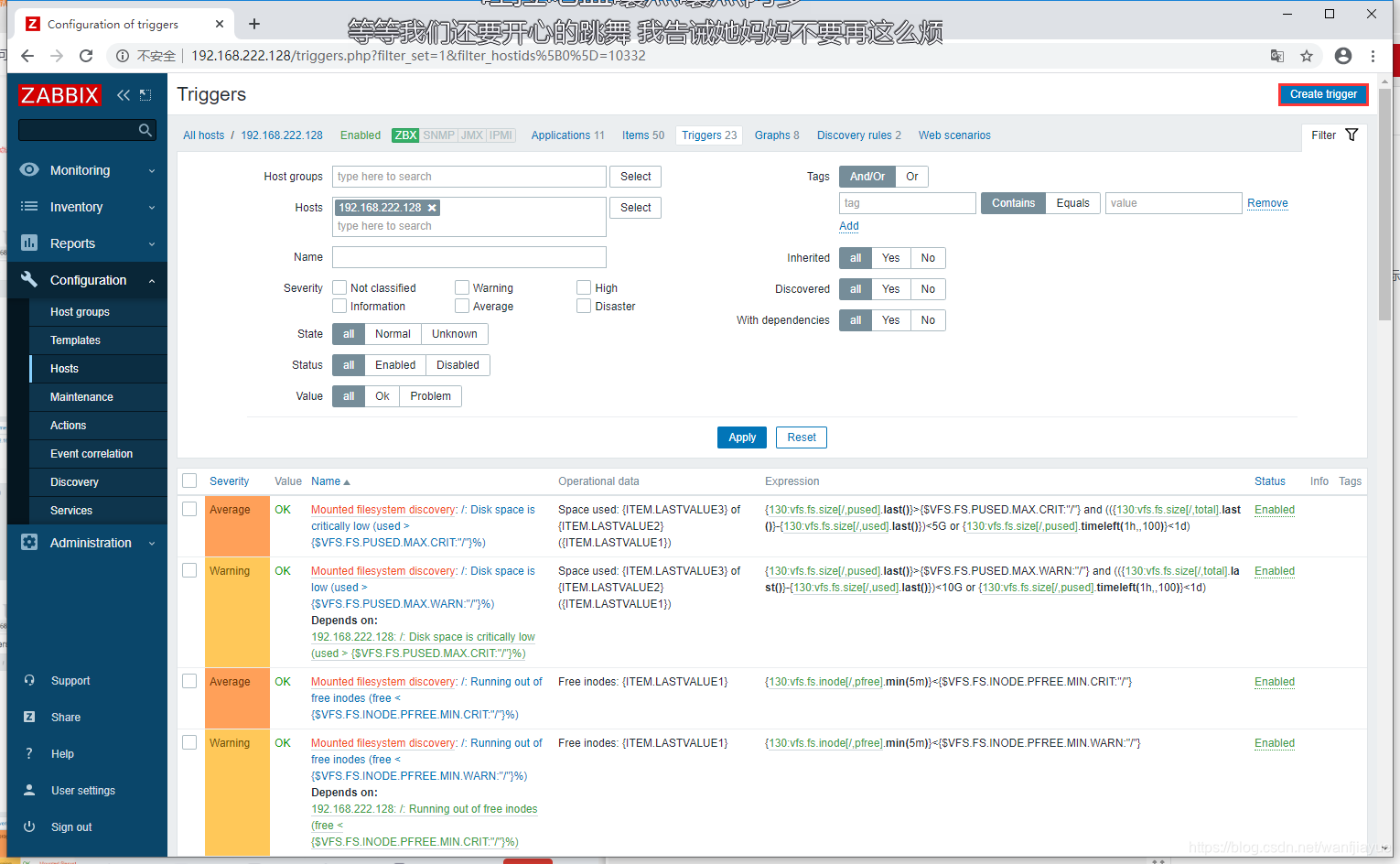Check the Disaster severity box
1400x864 pixels.
pos(584,306)
